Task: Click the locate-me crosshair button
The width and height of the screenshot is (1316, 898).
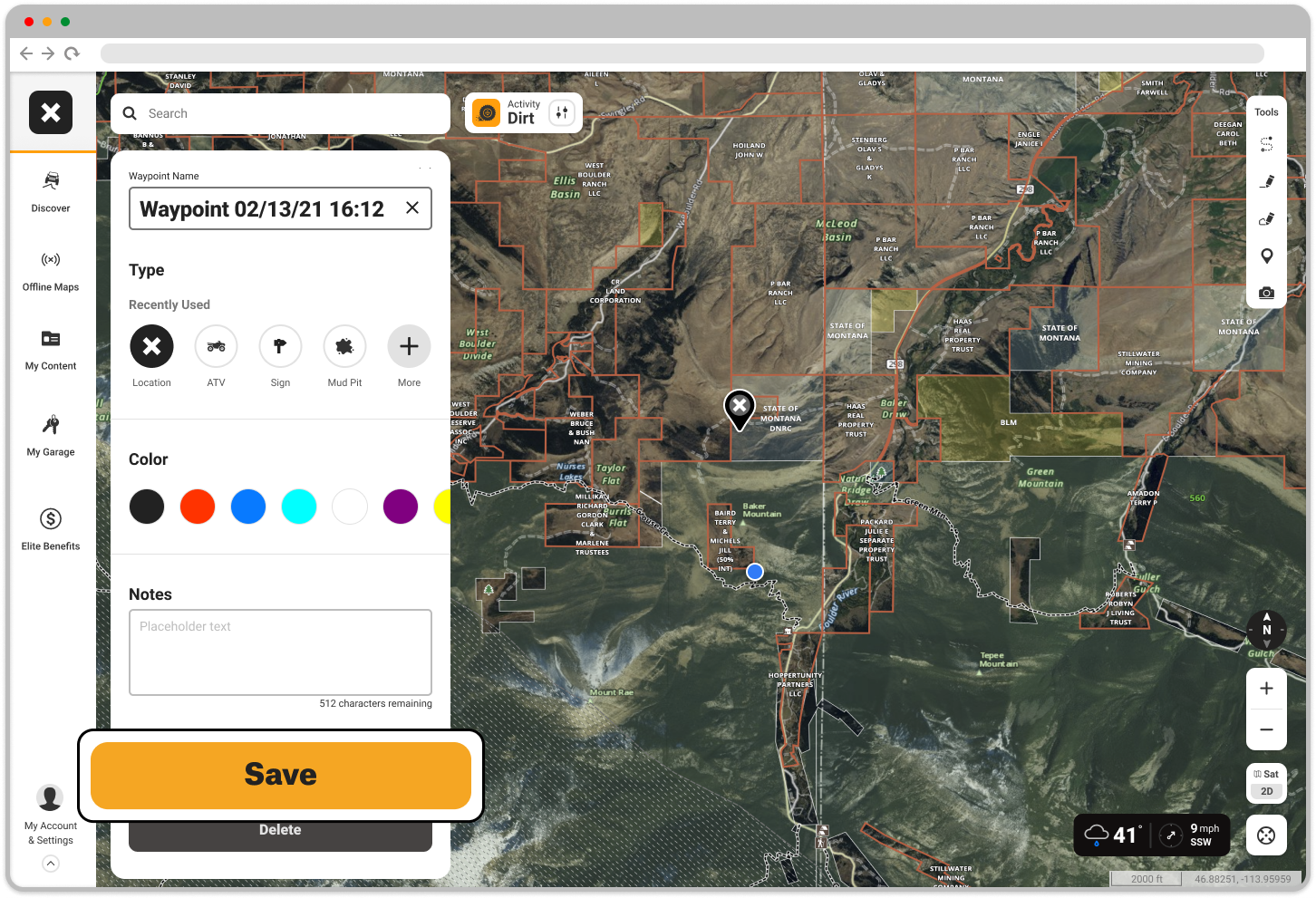Action: coord(1266,835)
